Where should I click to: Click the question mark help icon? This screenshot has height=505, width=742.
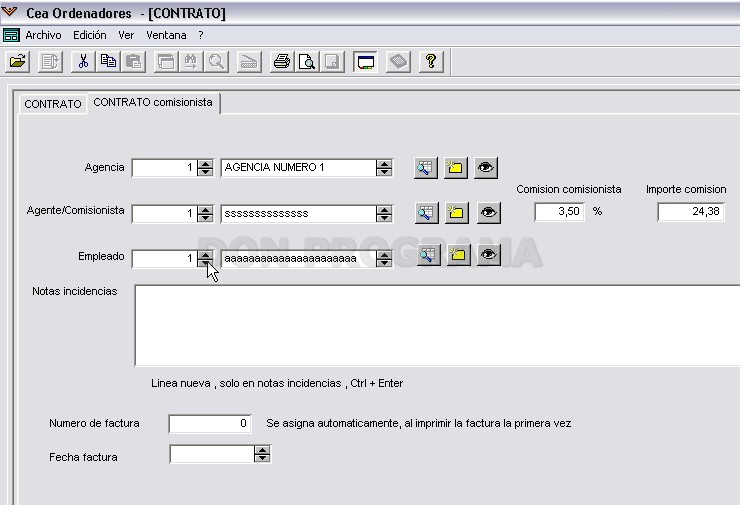[431, 62]
